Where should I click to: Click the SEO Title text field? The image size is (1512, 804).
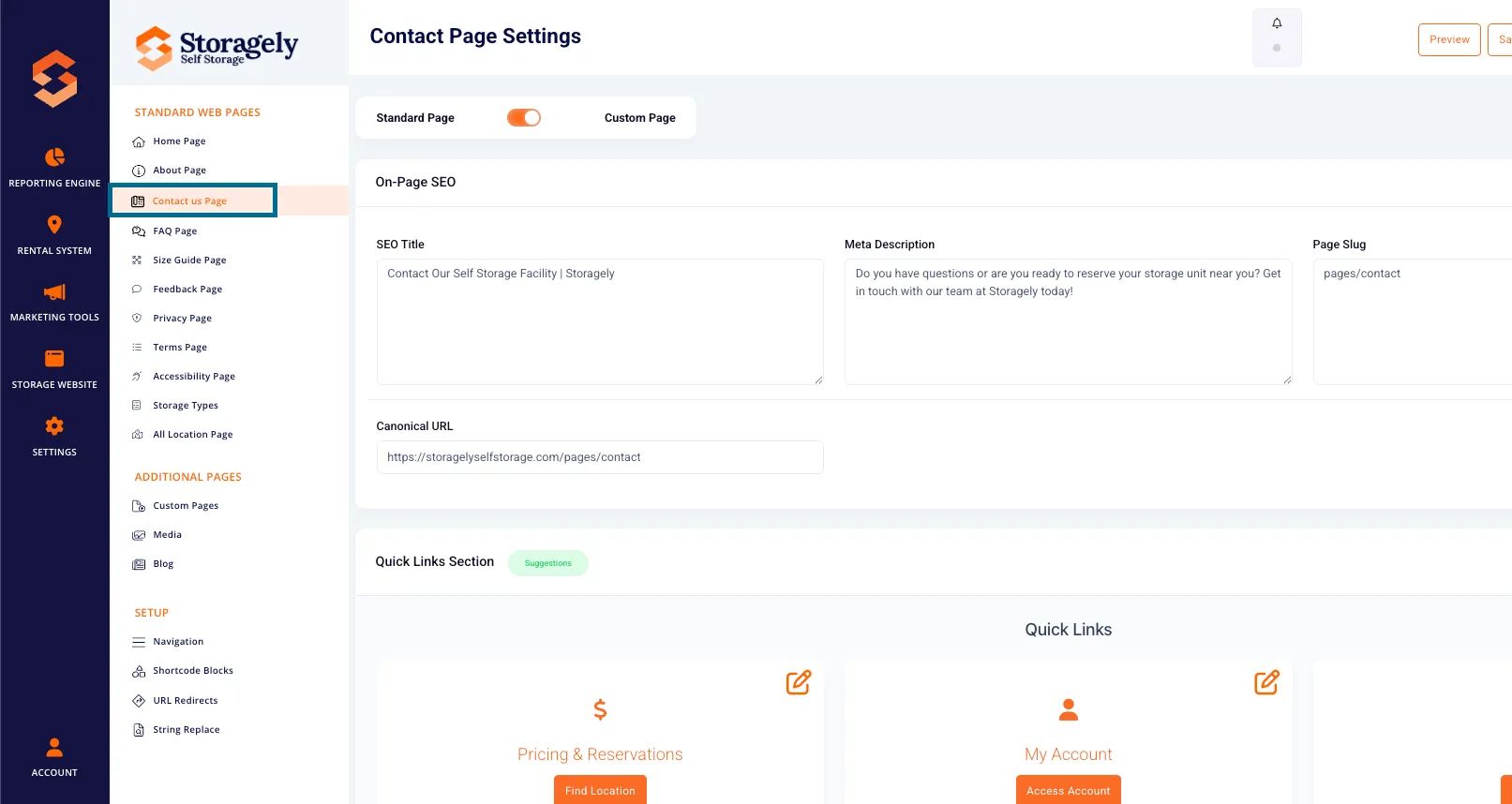[x=600, y=322]
